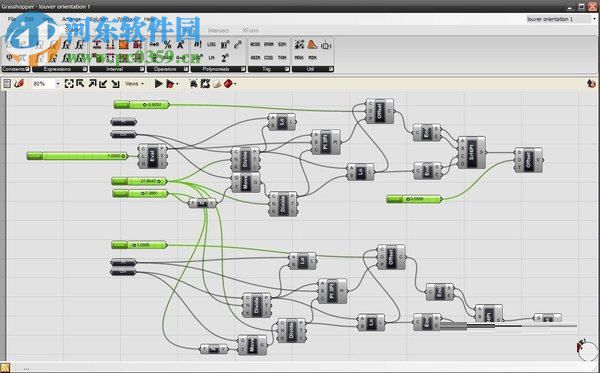Viewport: 600px width, 373px height.
Task: Open the File menu
Action: coord(11,19)
